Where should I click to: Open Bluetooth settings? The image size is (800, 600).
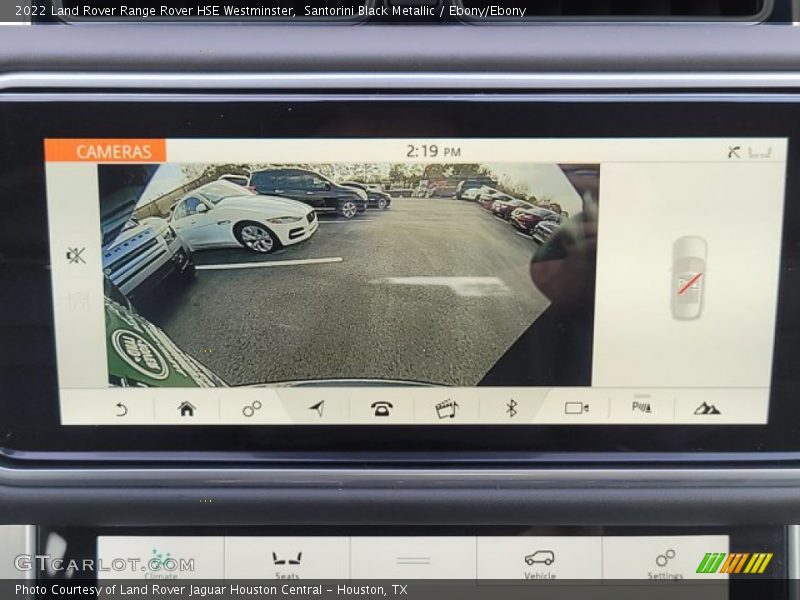(x=511, y=408)
